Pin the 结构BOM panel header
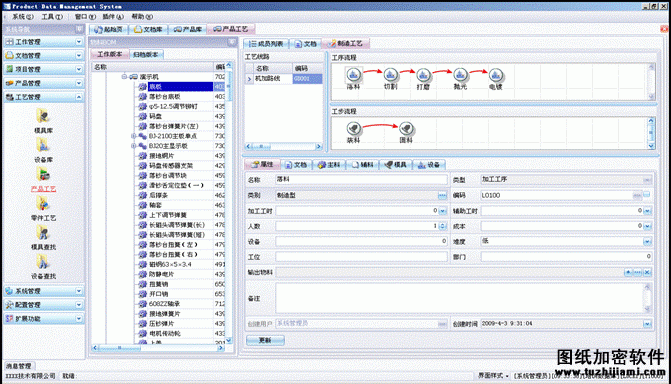 232,42
